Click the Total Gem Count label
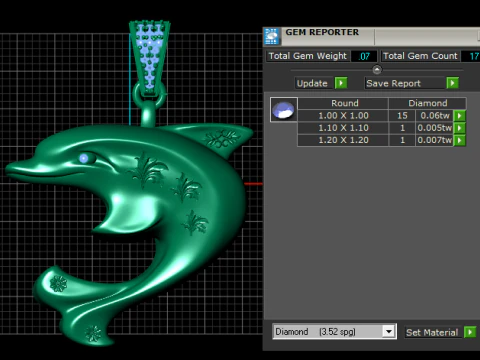This screenshot has height=360, width=480. pyautogui.click(x=420, y=56)
